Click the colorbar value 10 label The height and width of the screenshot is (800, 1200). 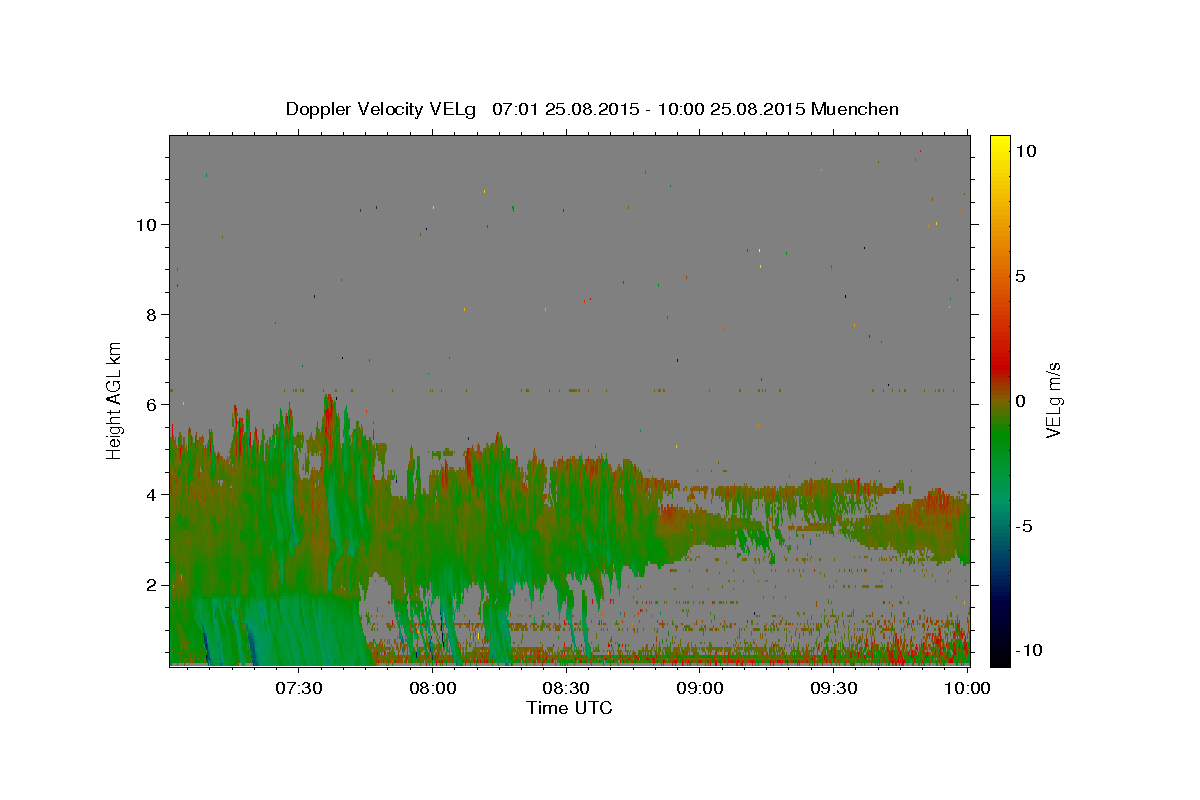[x=1025, y=151]
